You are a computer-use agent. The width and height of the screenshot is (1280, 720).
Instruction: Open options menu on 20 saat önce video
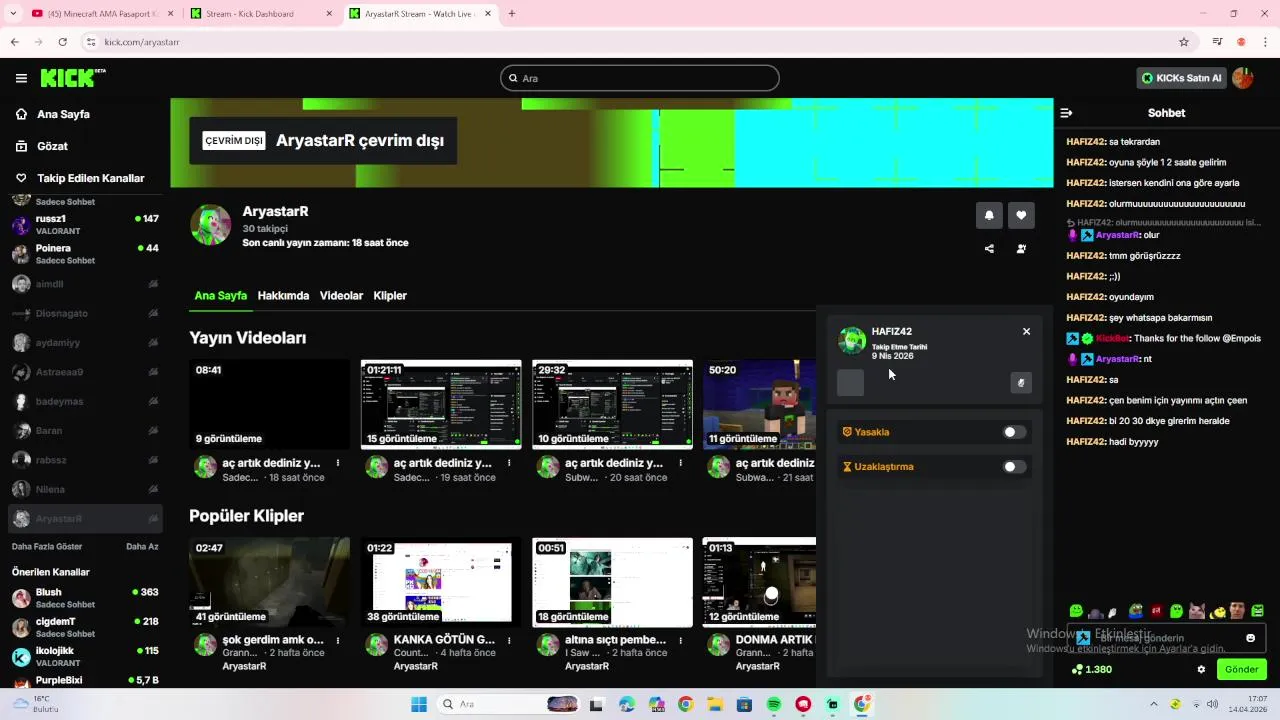pyautogui.click(x=680, y=463)
